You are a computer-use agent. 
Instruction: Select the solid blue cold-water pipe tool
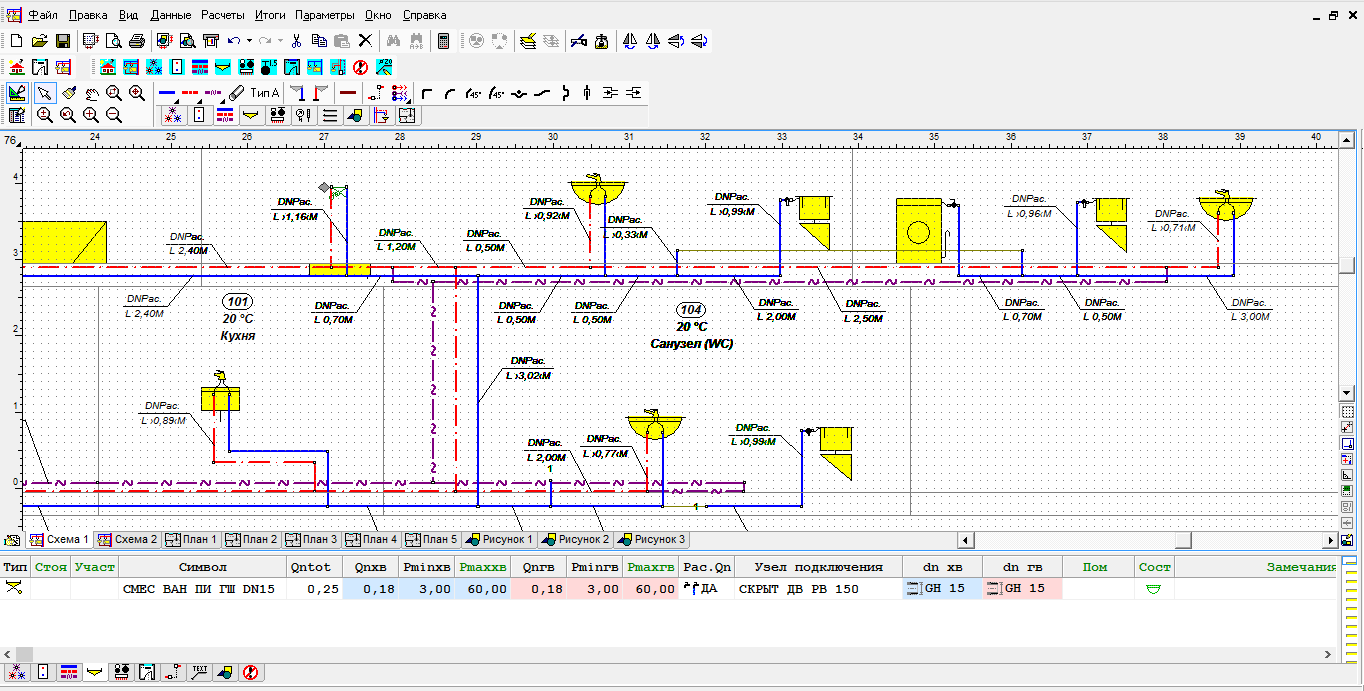coord(166,92)
